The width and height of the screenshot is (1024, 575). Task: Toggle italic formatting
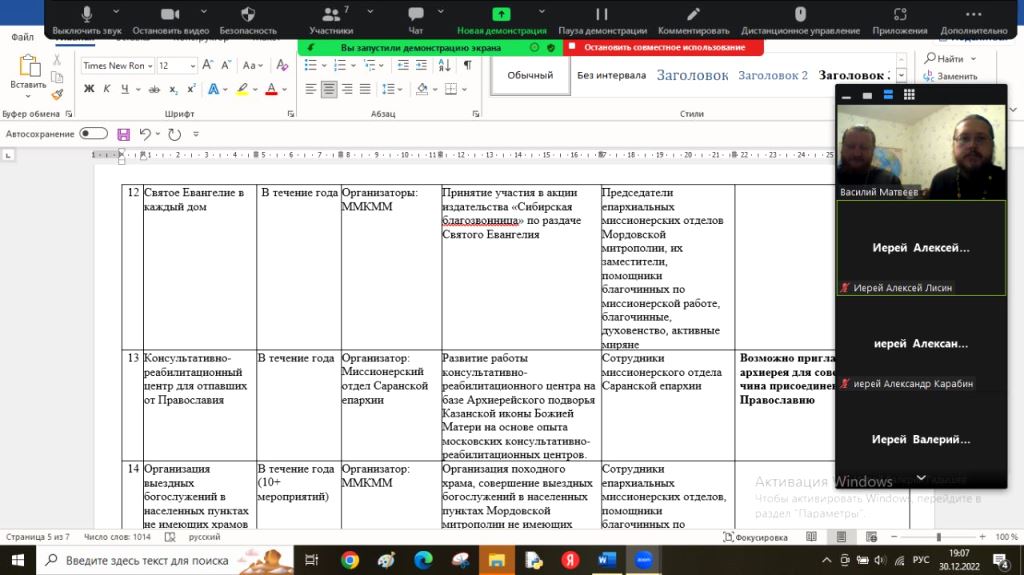[106, 89]
